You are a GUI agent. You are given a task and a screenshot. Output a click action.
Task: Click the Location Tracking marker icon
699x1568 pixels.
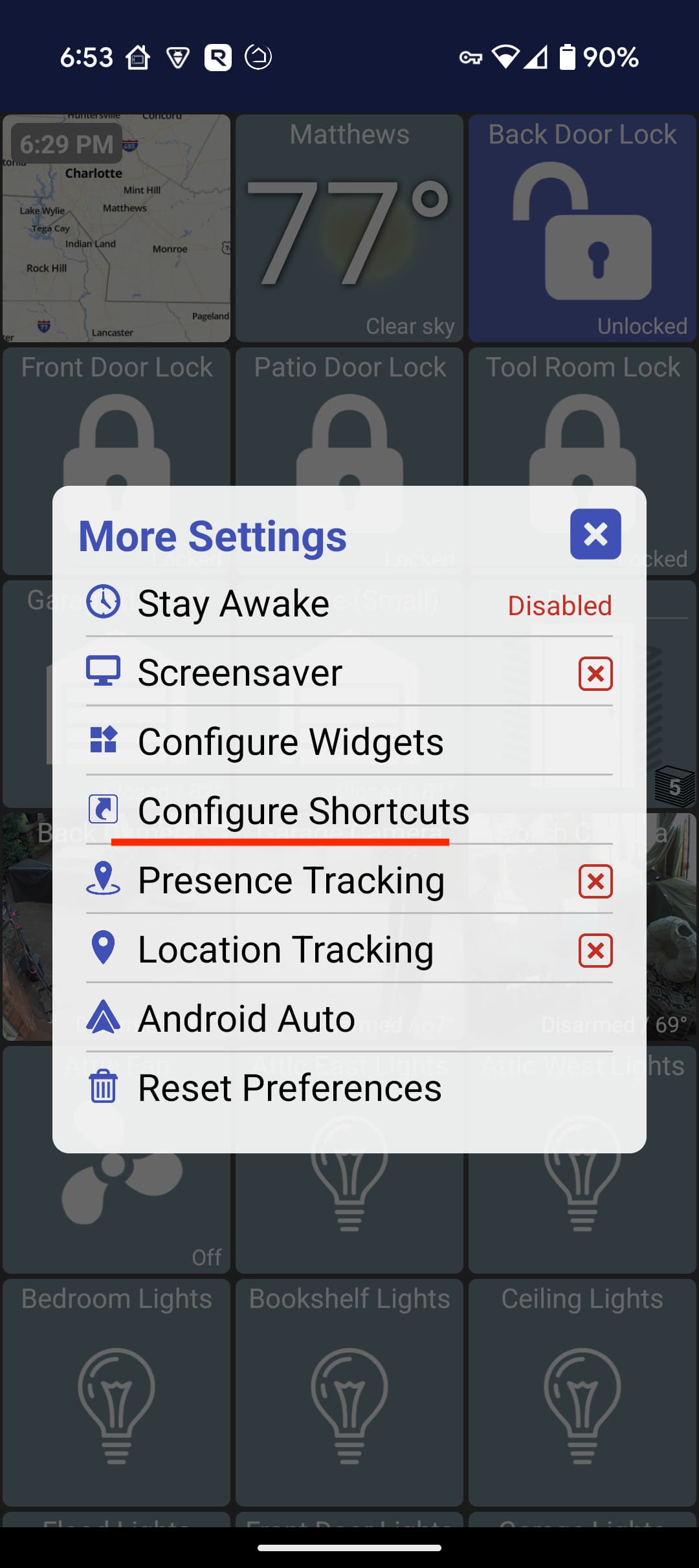tap(104, 948)
